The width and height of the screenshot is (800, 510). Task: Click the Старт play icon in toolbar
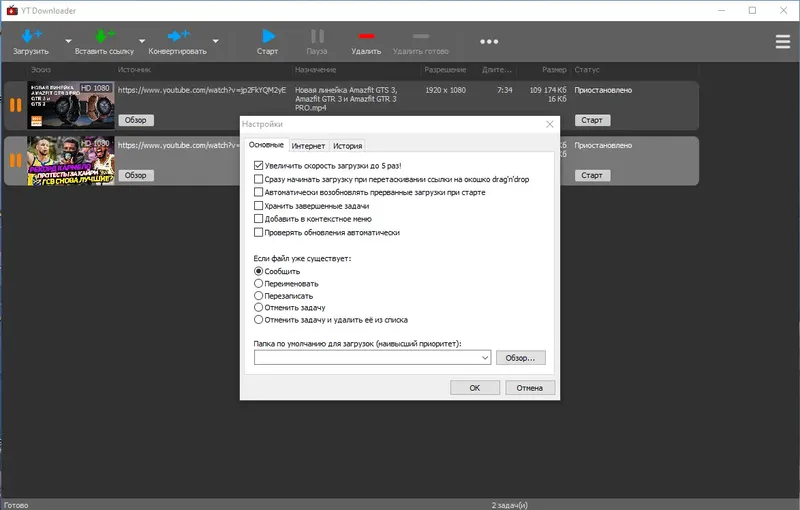click(268, 36)
